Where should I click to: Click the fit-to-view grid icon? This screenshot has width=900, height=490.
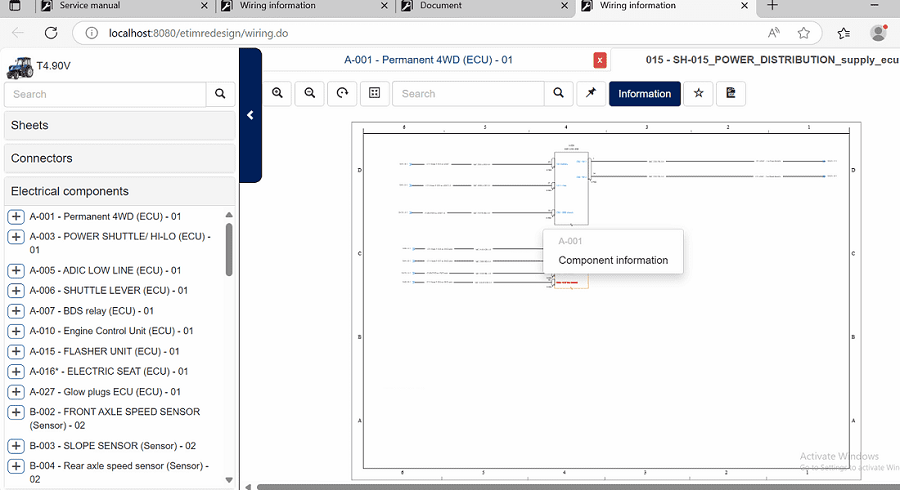click(x=374, y=93)
